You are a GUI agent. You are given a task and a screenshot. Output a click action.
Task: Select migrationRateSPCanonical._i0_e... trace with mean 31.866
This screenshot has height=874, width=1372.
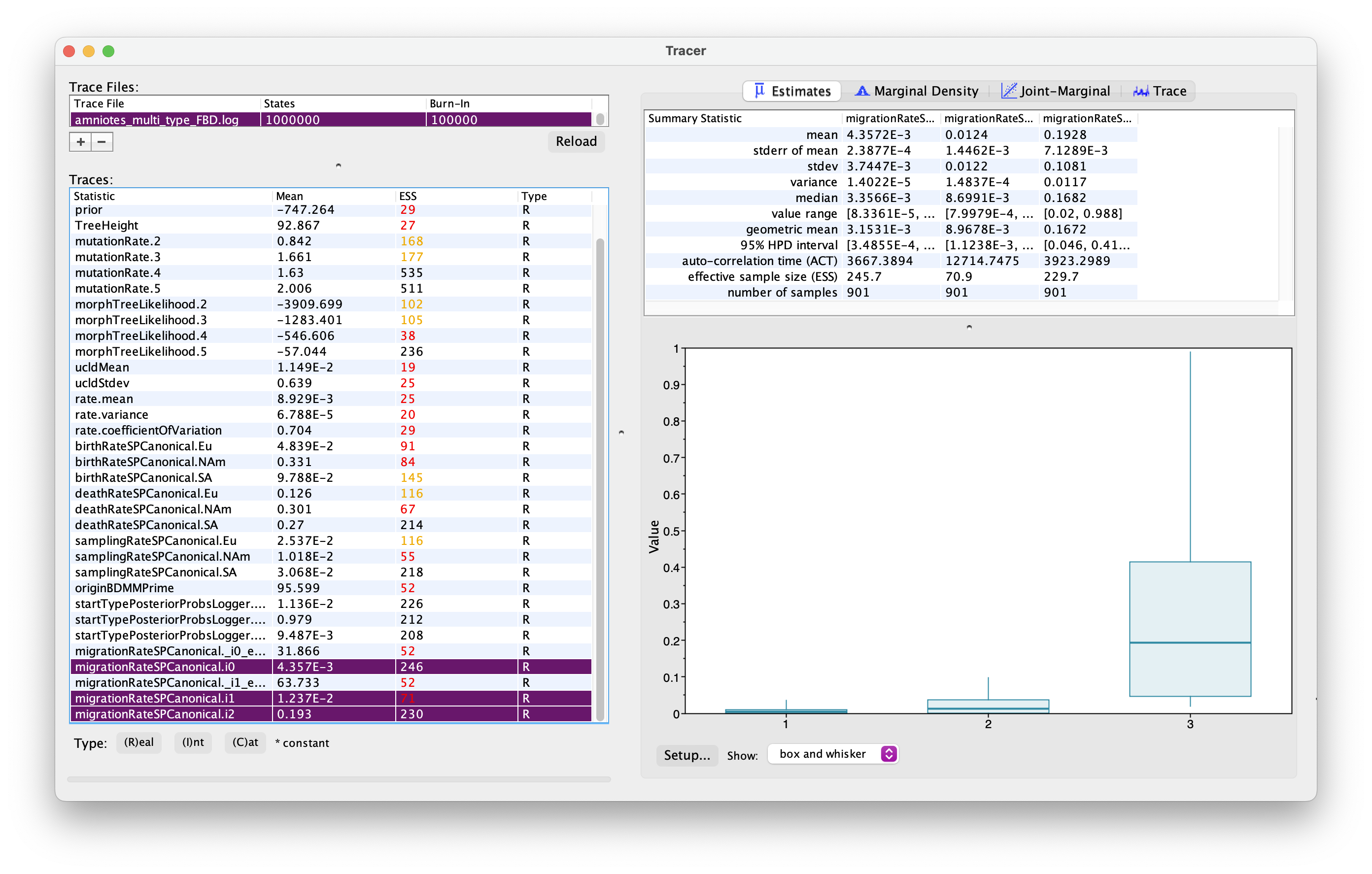pyautogui.click(x=331, y=651)
